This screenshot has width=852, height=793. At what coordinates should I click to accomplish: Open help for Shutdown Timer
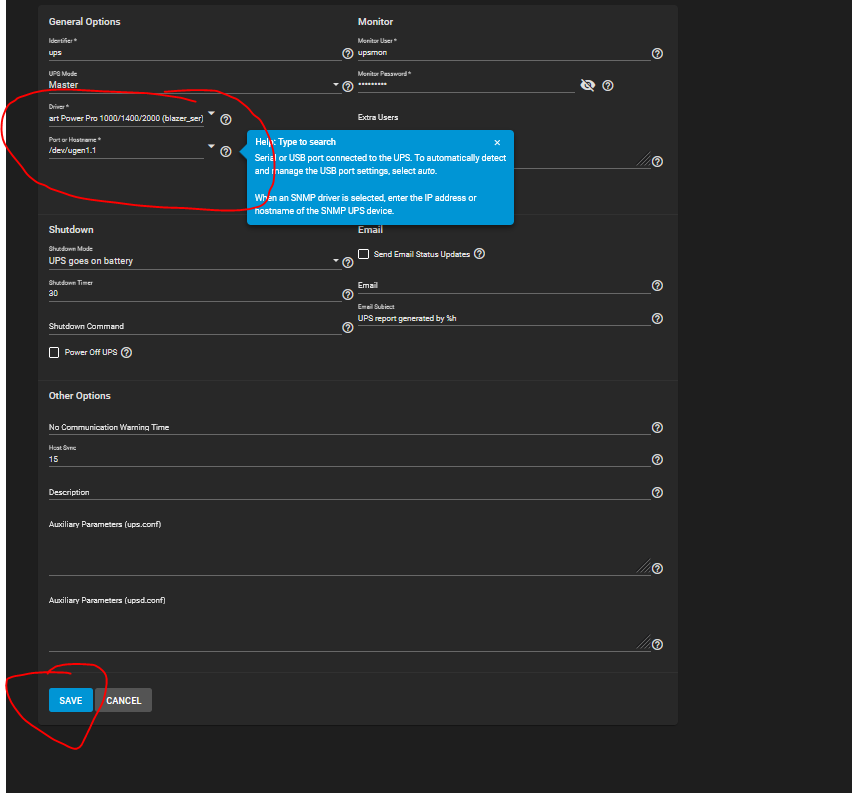tap(348, 295)
